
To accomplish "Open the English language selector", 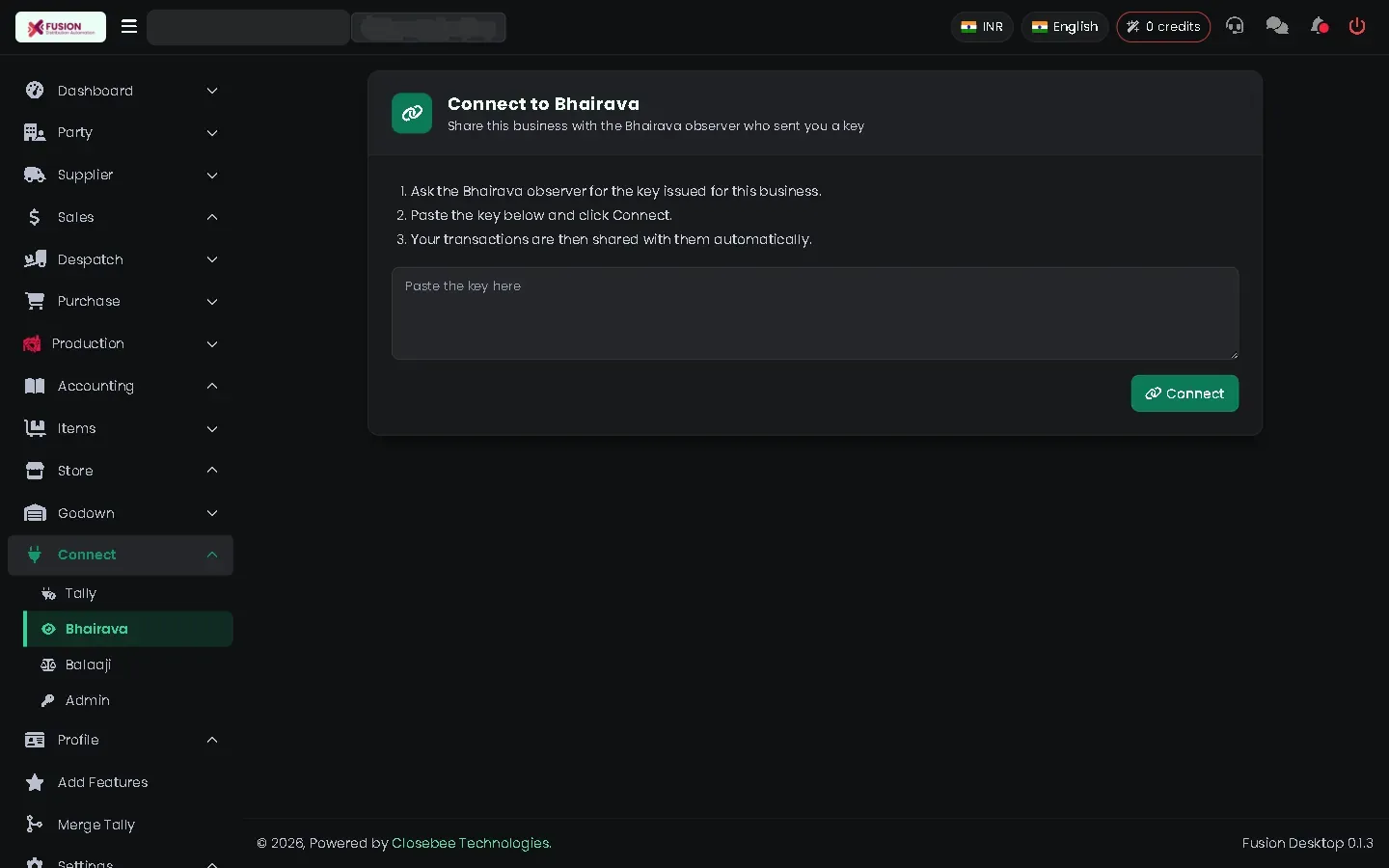I will click(x=1065, y=27).
